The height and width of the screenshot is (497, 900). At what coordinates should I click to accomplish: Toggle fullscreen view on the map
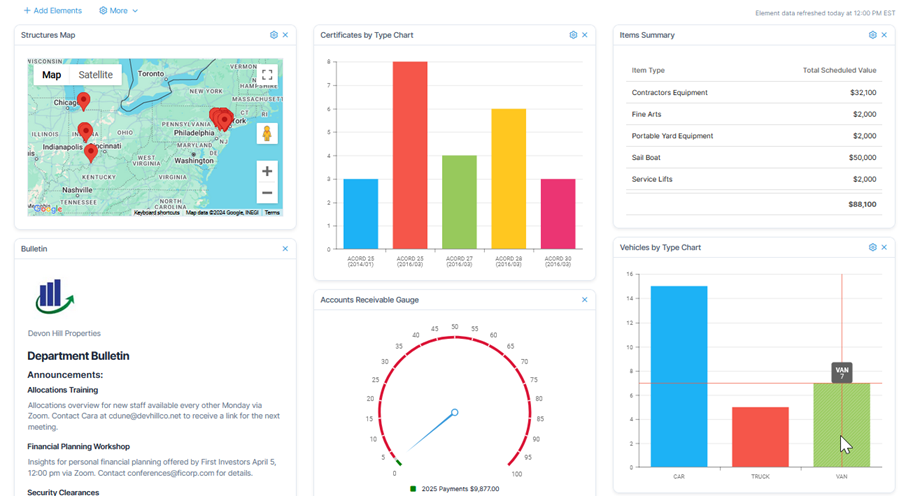[267, 74]
